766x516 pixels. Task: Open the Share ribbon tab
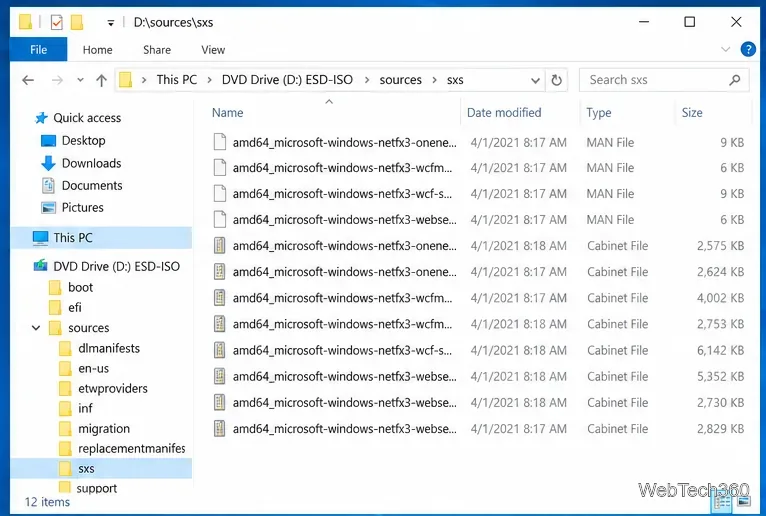[157, 50]
